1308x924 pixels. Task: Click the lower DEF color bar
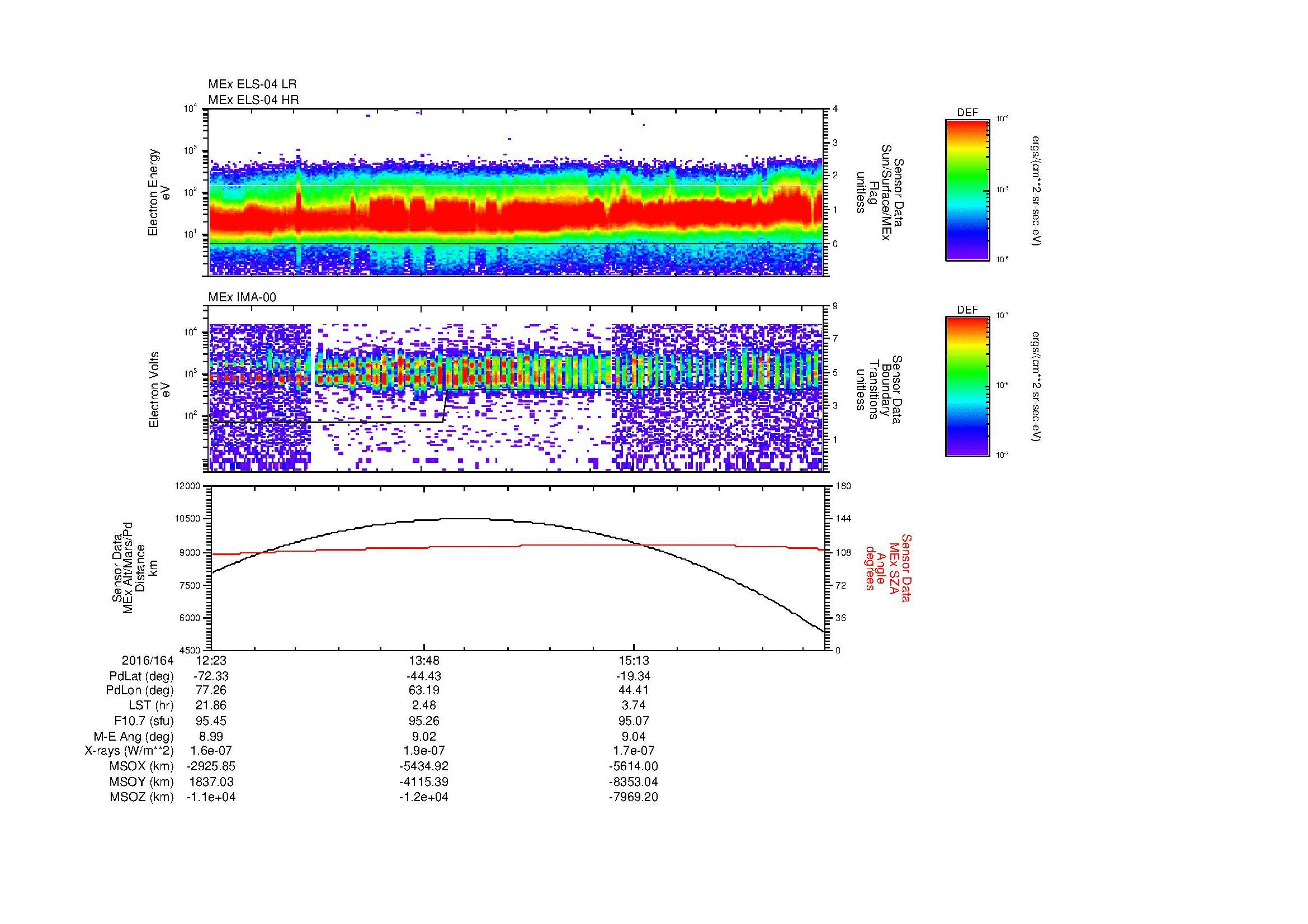[x=967, y=387]
